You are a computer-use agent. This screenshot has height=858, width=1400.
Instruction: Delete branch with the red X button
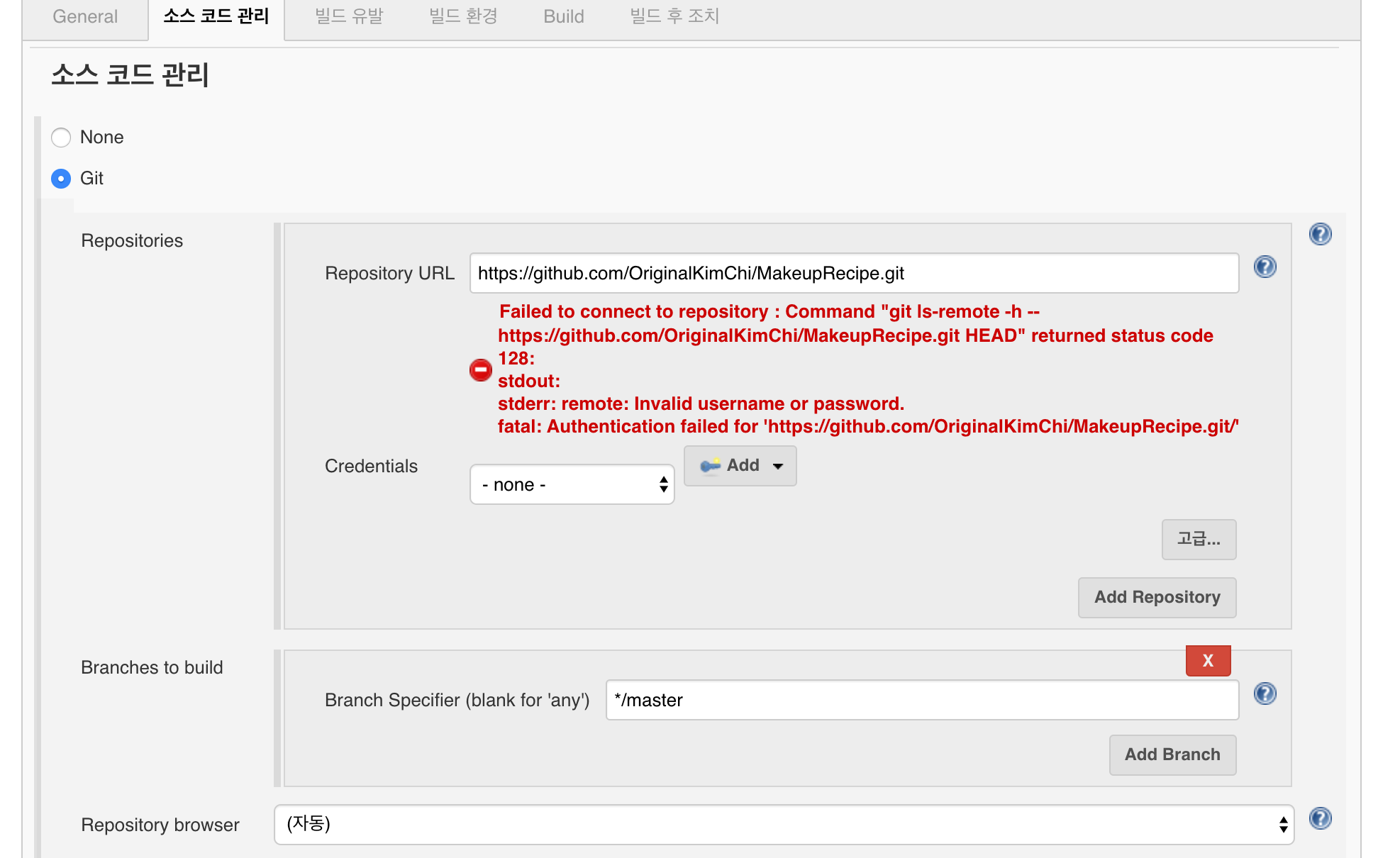[x=1208, y=661]
